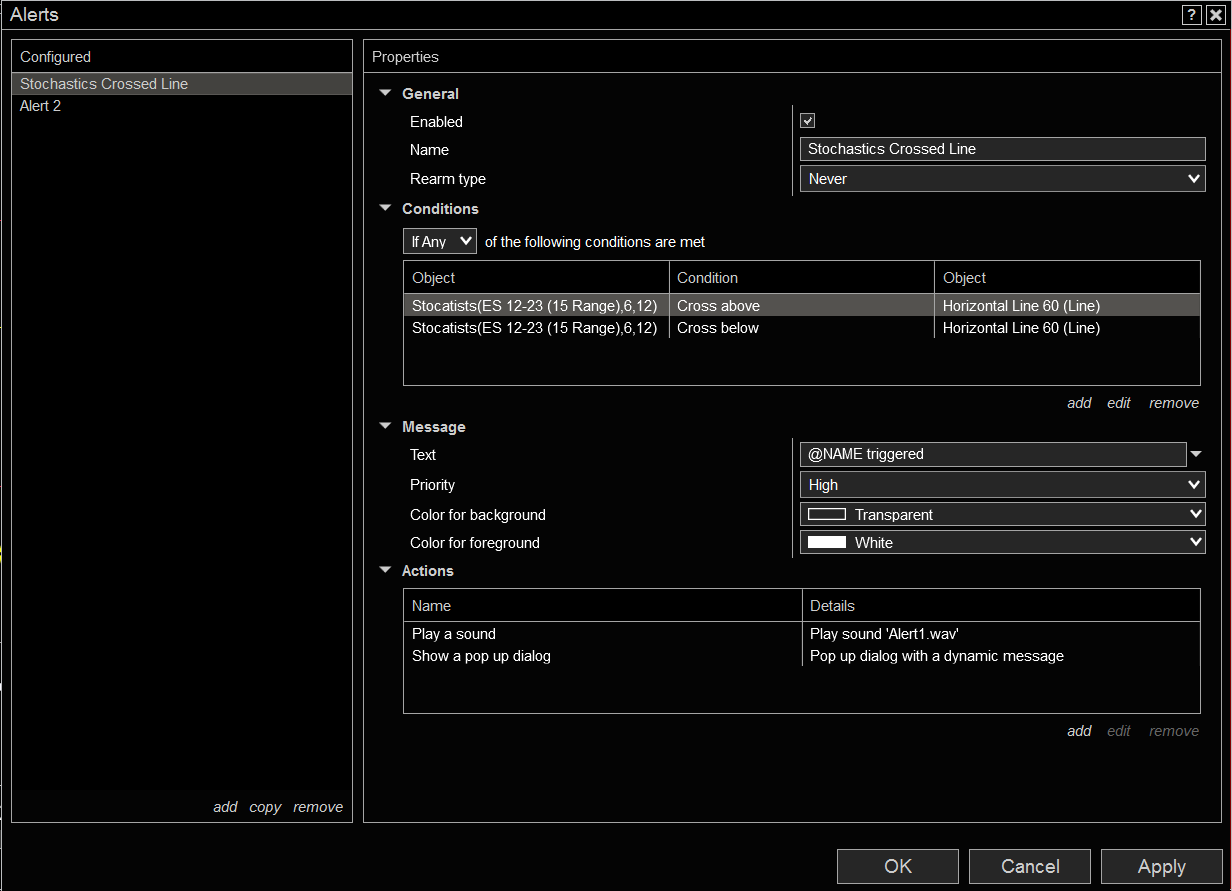Image resolution: width=1232 pixels, height=891 pixels.
Task: Open the Priority dropdown set to High
Action: [1003, 485]
